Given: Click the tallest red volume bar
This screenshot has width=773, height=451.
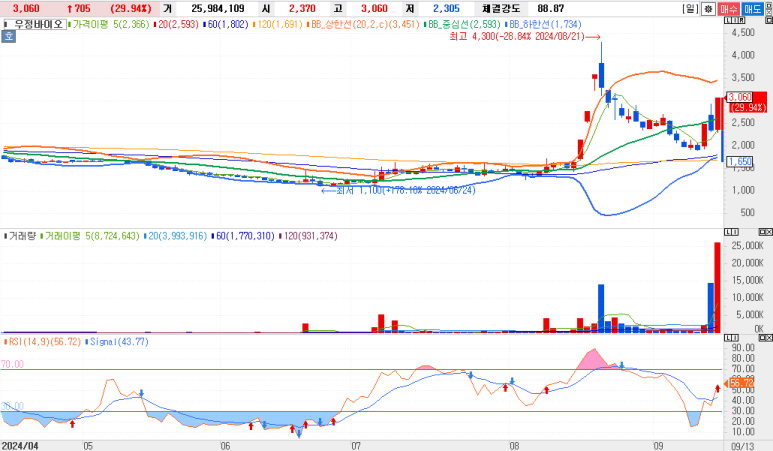Looking at the screenshot, I should tap(717, 287).
